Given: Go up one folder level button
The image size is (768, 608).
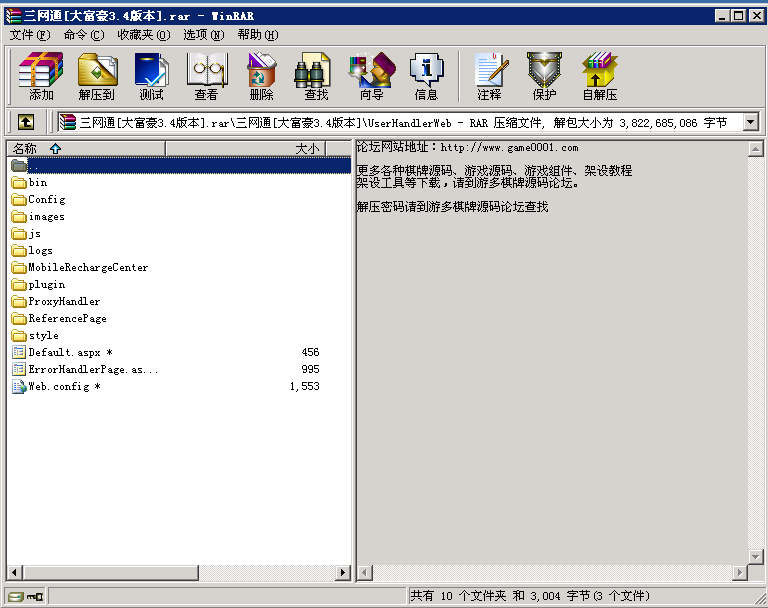Looking at the screenshot, I should pyautogui.click(x=25, y=122).
